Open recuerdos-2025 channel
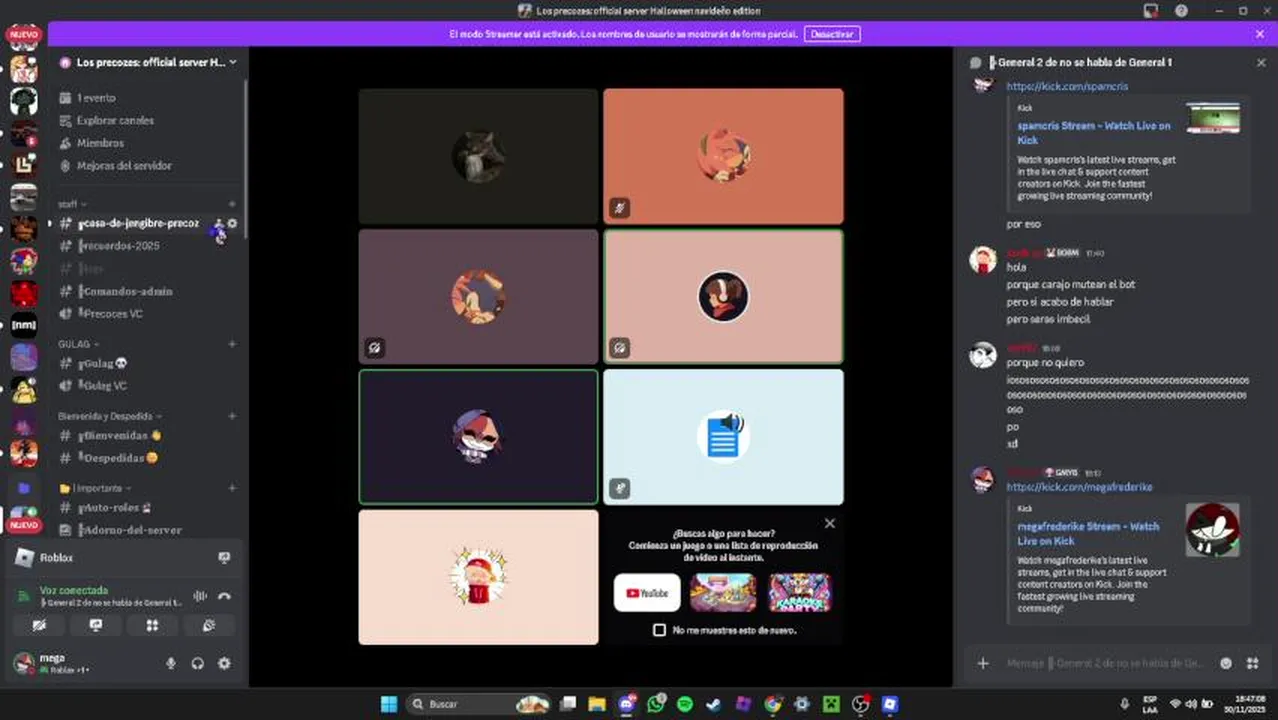The height and width of the screenshot is (720, 1278). click(x=119, y=246)
